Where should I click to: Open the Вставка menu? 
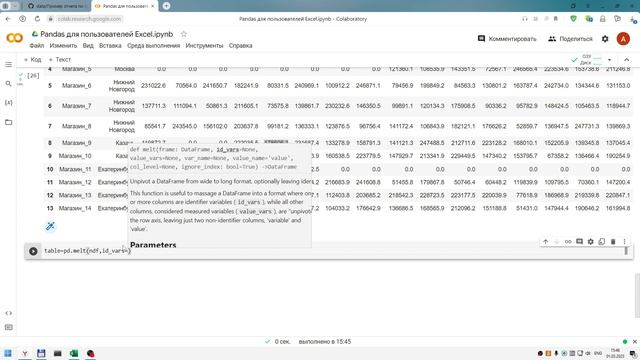click(110, 46)
